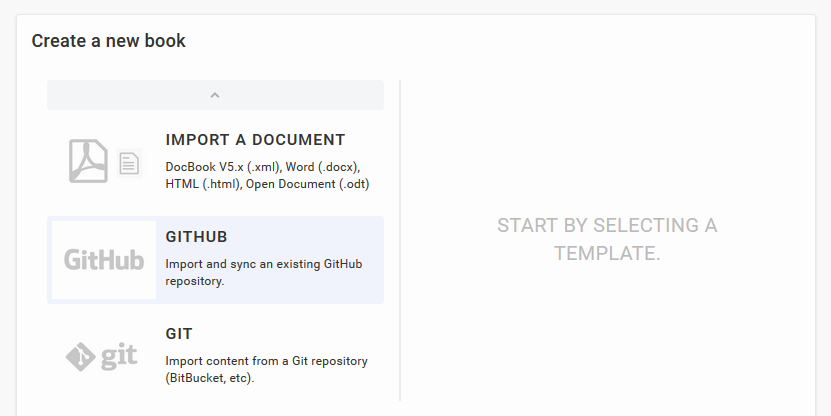Click the gray scroll-up bar left of its chevron
Image resolution: width=831 pixels, height=416 pixels.
click(x=120, y=95)
